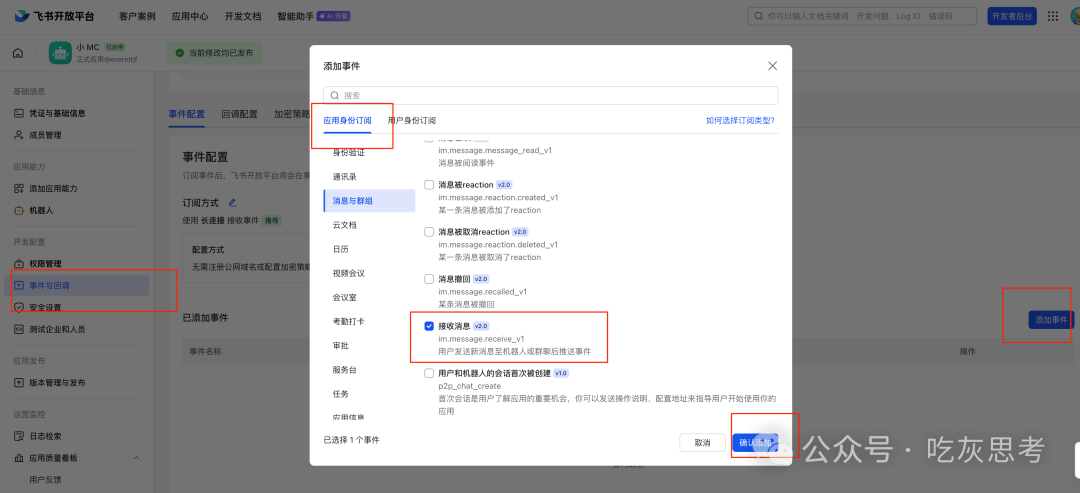The image size is (1080, 493).
Task: Click the 应用质量看板 chart icon
Action: [19, 458]
